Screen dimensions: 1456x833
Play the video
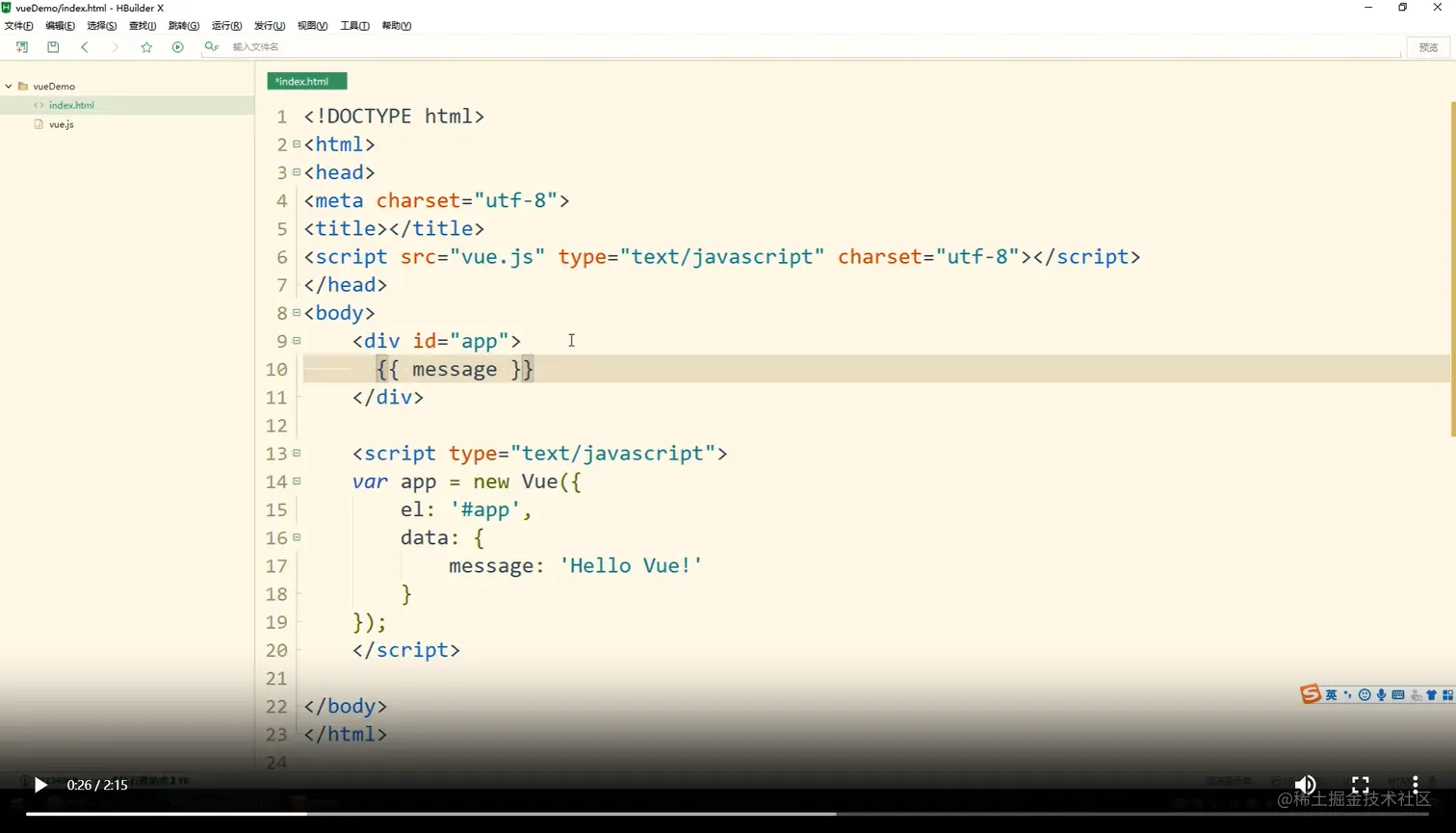click(x=40, y=785)
